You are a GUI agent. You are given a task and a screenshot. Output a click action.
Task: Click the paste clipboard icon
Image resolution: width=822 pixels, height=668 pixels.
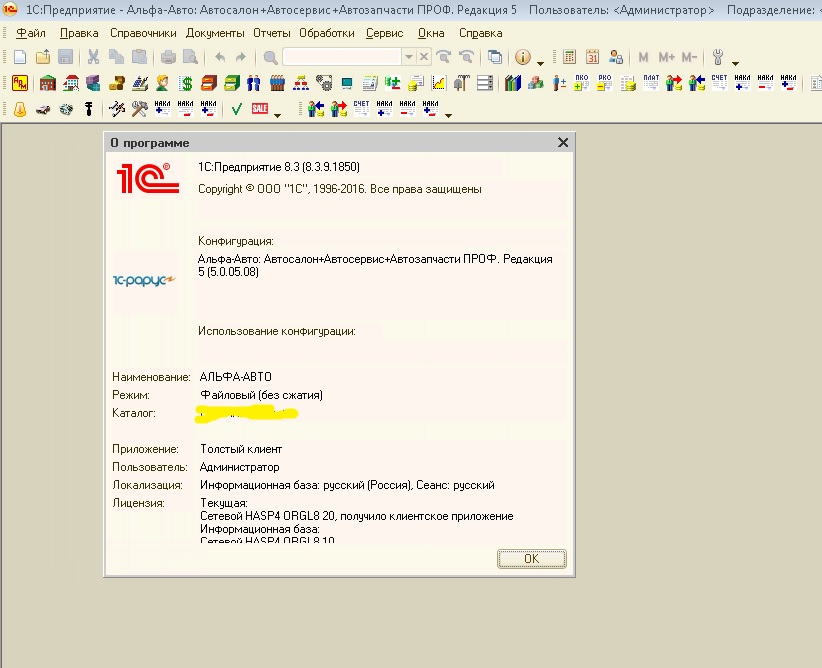coord(139,57)
